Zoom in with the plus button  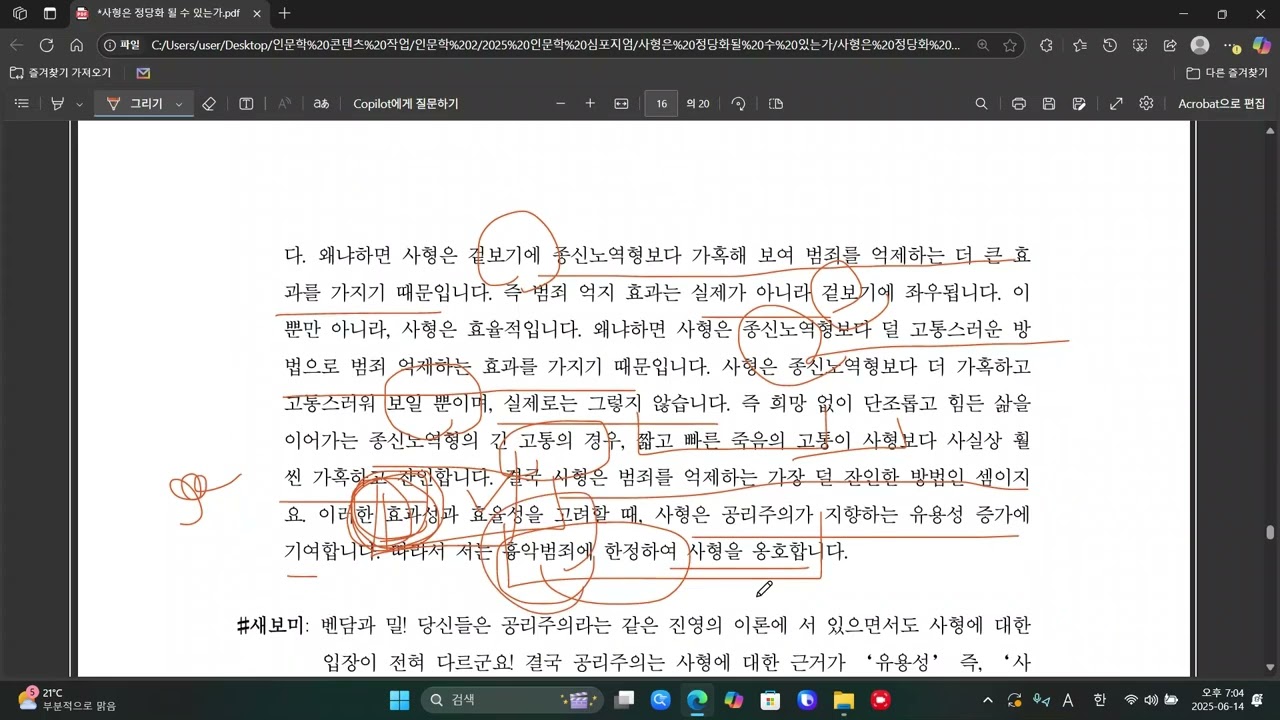pyautogui.click(x=590, y=103)
